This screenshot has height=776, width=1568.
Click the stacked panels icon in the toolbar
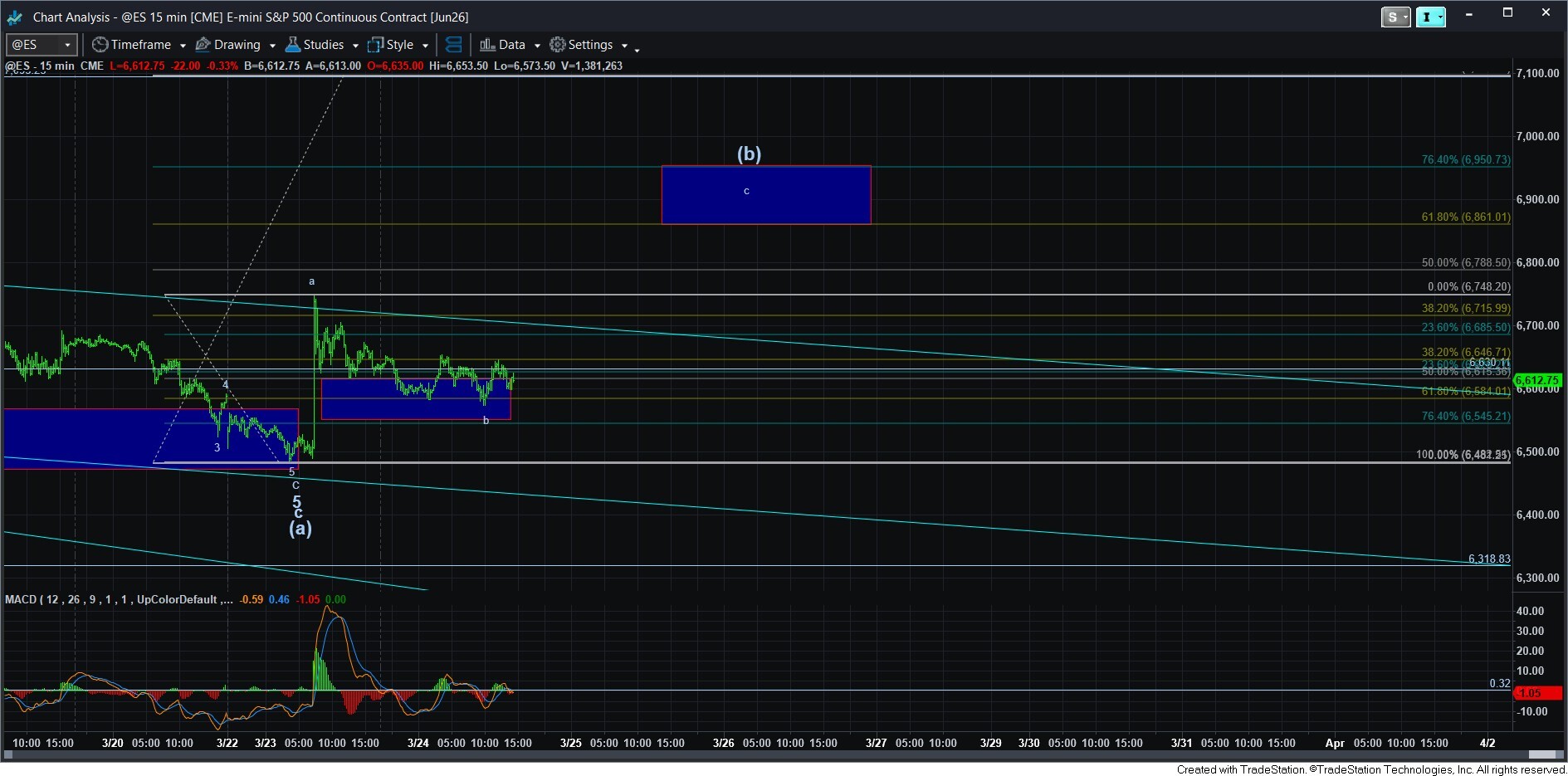click(453, 45)
